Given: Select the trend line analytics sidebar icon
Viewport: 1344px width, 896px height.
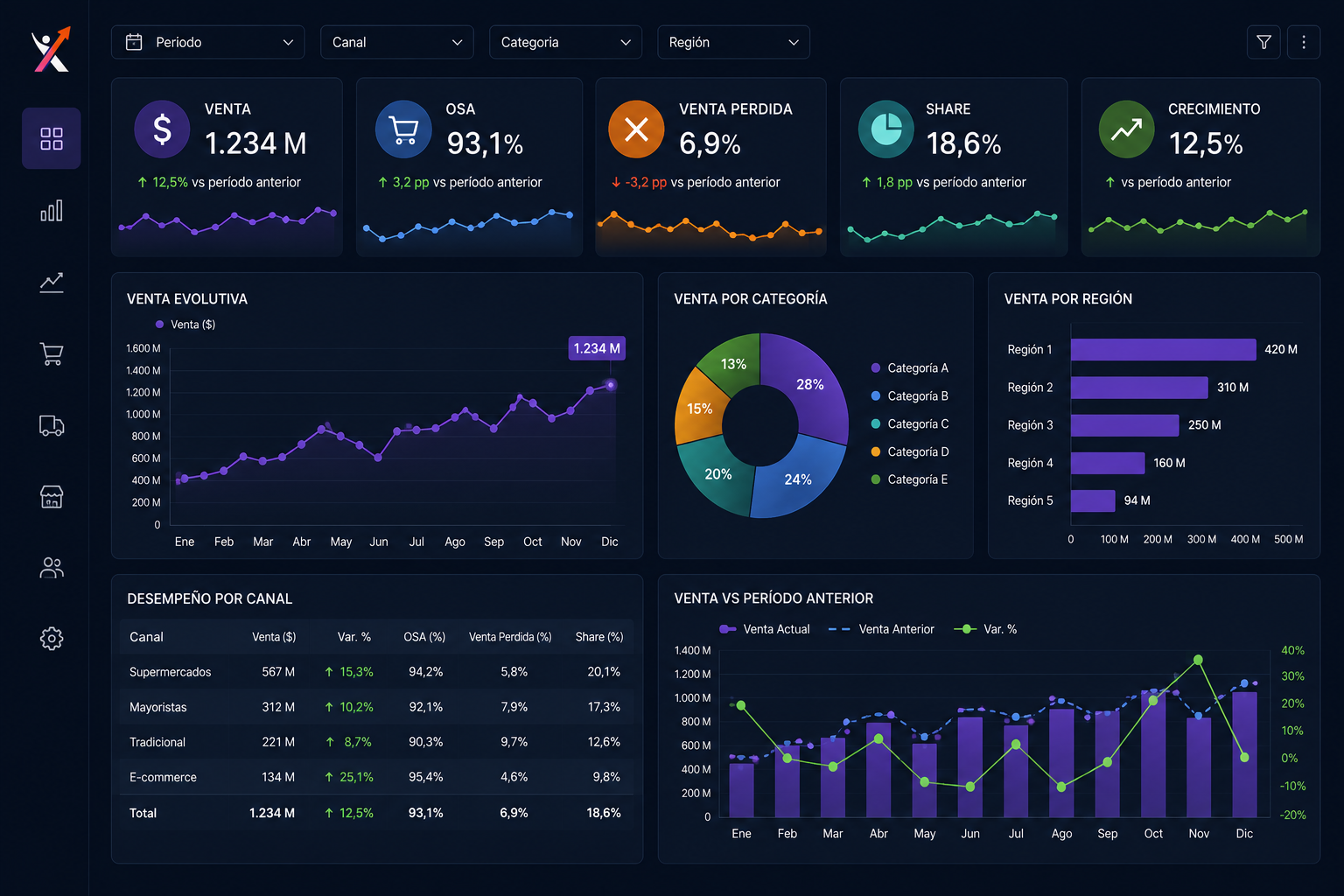Looking at the screenshot, I should (x=52, y=282).
